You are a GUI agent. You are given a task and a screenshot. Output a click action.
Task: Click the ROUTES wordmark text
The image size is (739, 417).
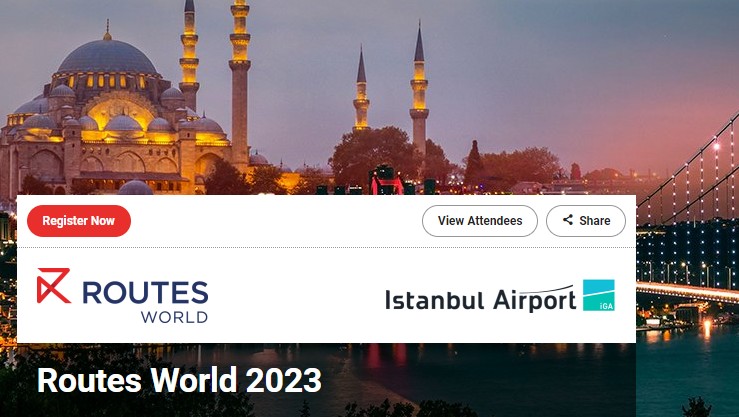point(145,293)
